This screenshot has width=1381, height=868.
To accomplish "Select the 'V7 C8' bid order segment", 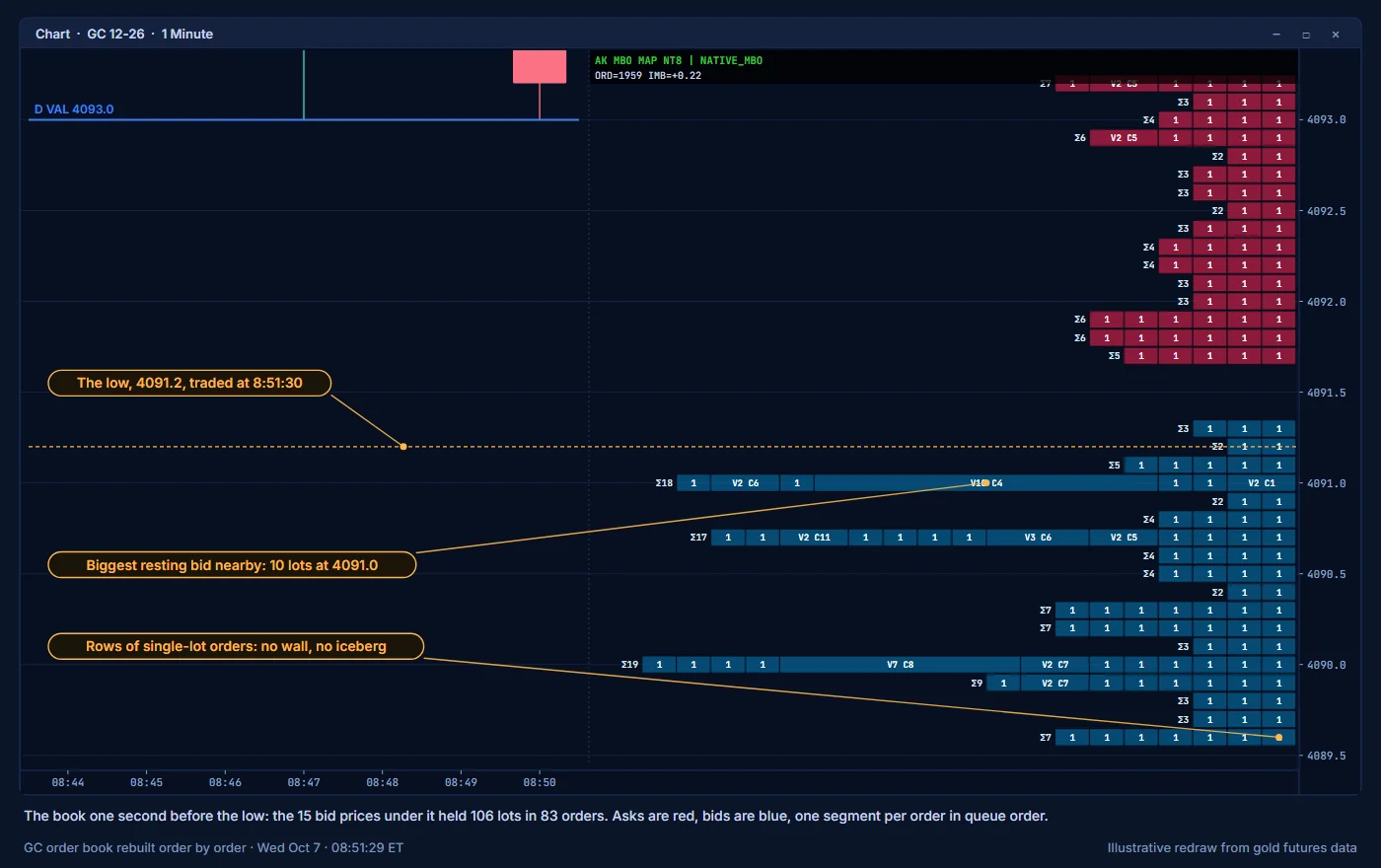I will click(900, 665).
